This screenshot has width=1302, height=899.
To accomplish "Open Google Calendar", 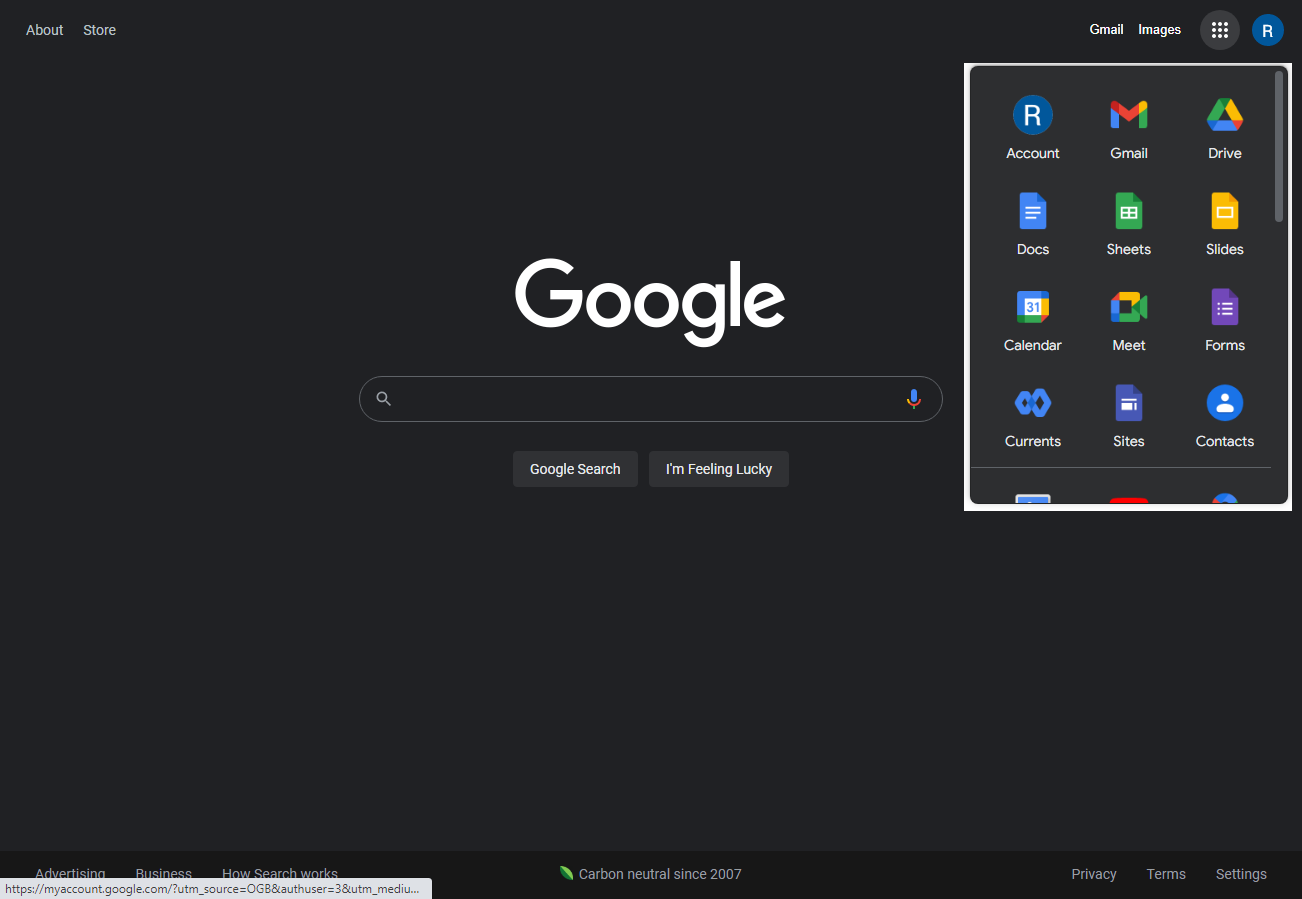I will (x=1032, y=319).
